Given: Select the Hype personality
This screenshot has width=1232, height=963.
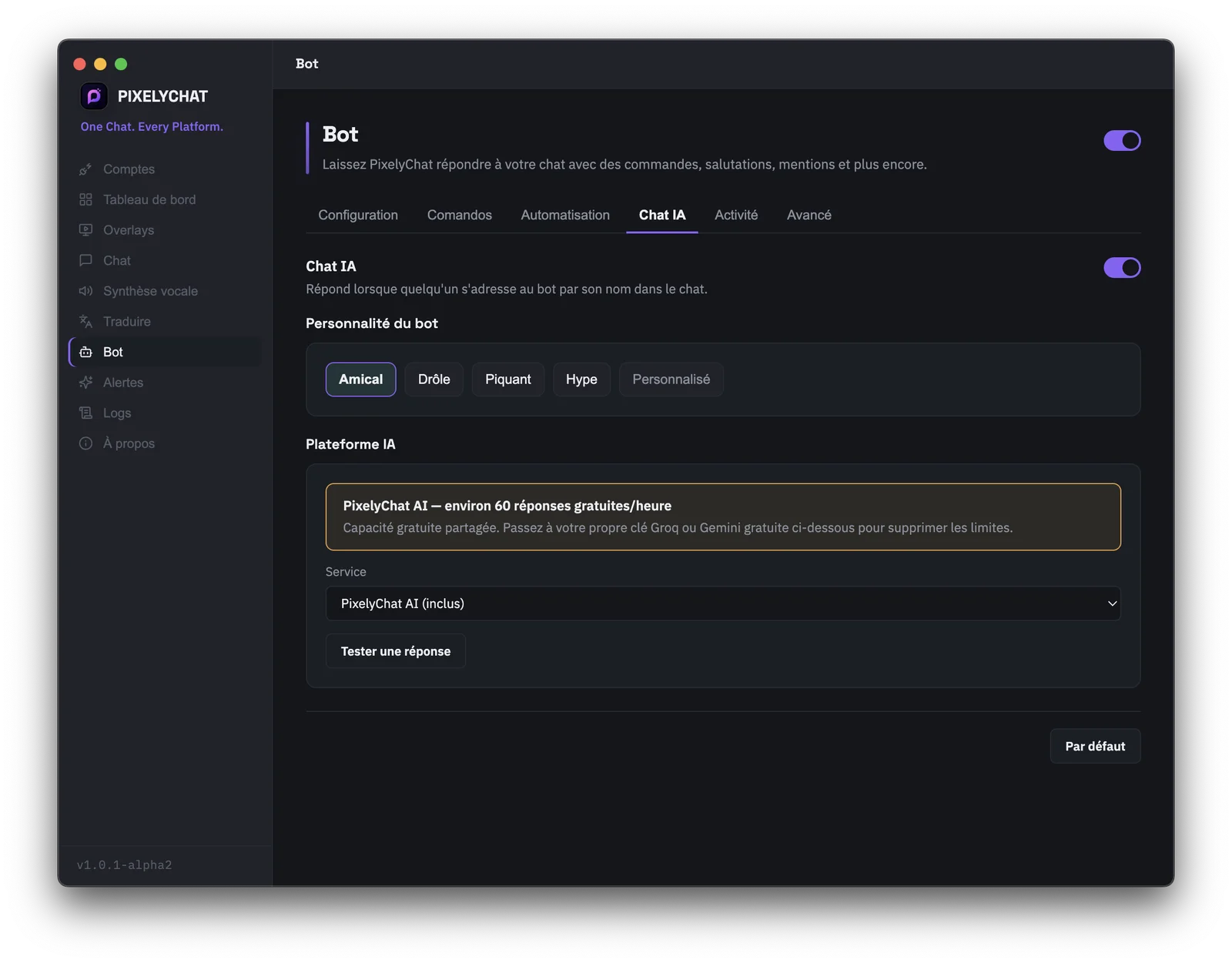Looking at the screenshot, I should pos(581,380).
